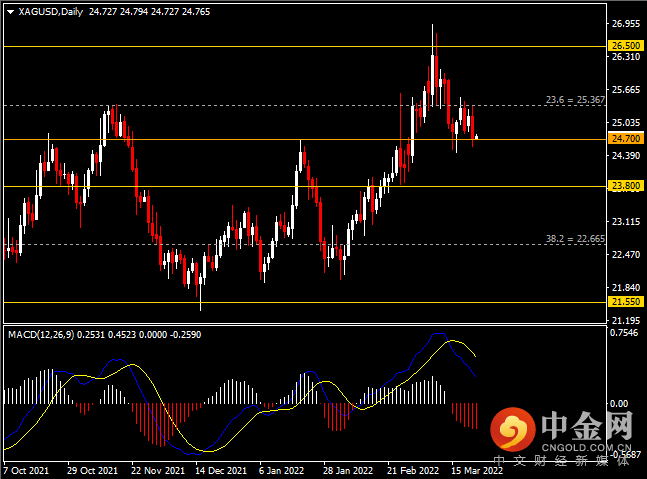Viewport: 647px width, 479px height.
Task: Click the 29 Oct 2021 date label
Action: pyautogui.click(x=92, y=471)
